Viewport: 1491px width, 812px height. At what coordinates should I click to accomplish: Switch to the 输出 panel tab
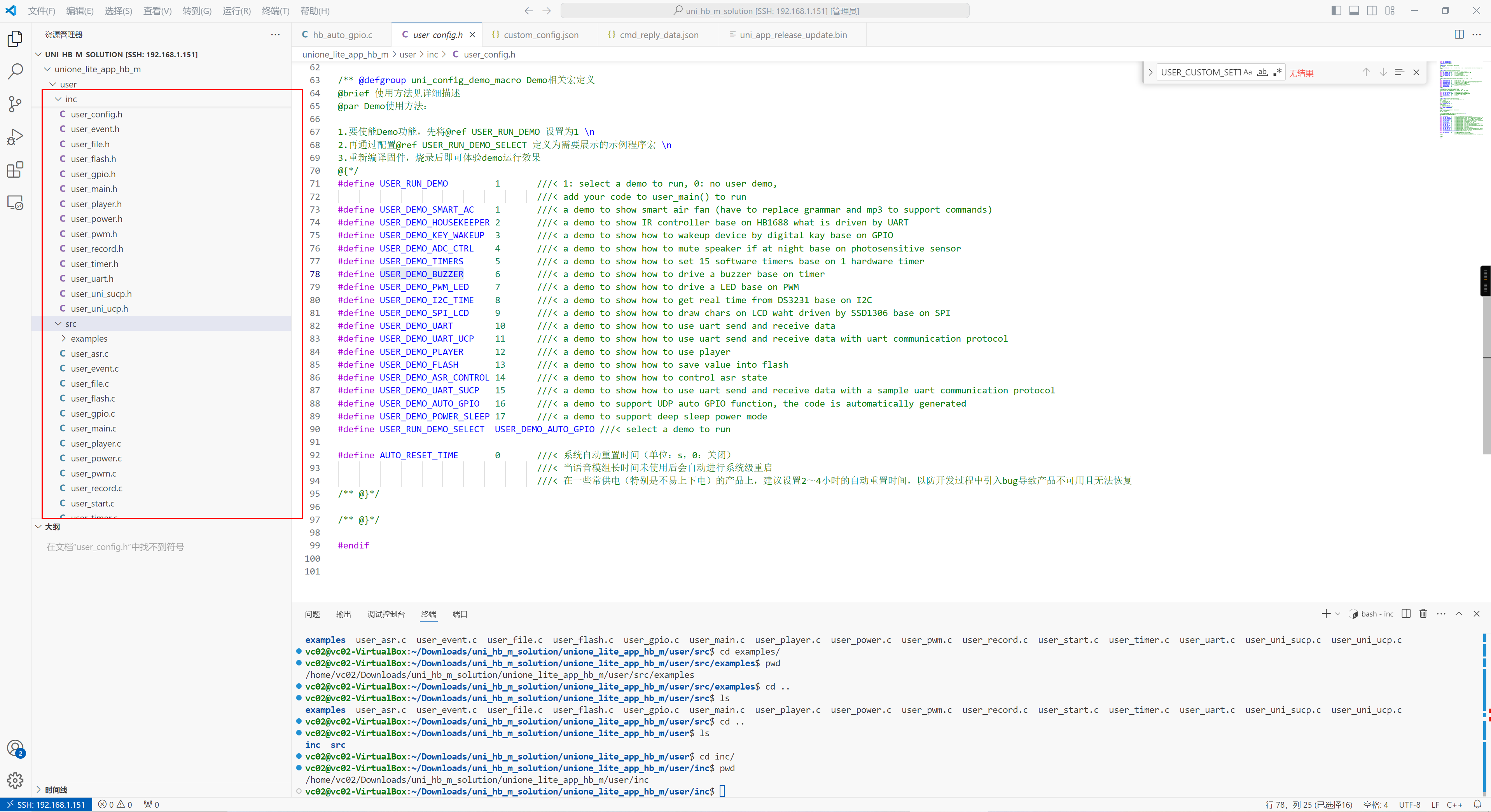pos(344,614)
